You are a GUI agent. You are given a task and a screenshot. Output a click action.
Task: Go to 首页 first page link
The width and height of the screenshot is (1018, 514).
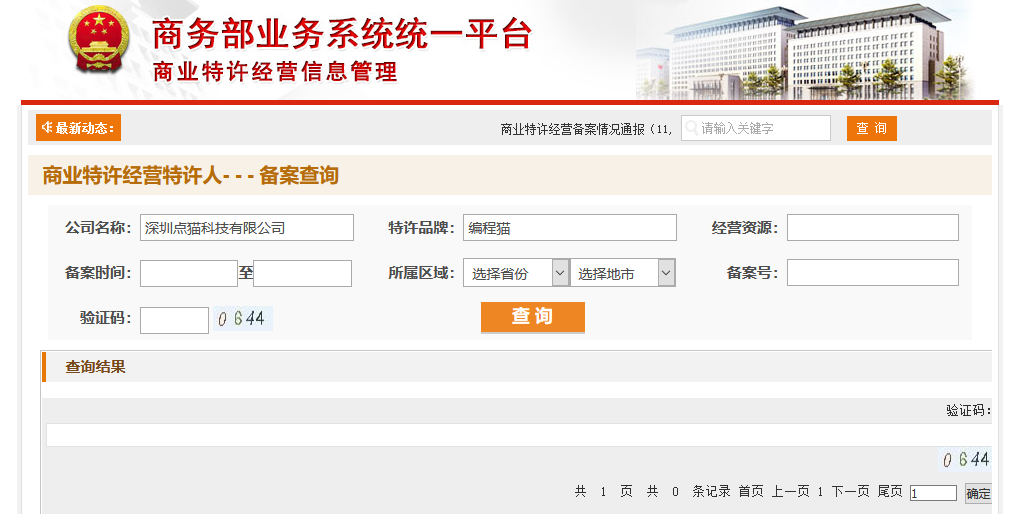pyautogui.click(x=751, y=491)
